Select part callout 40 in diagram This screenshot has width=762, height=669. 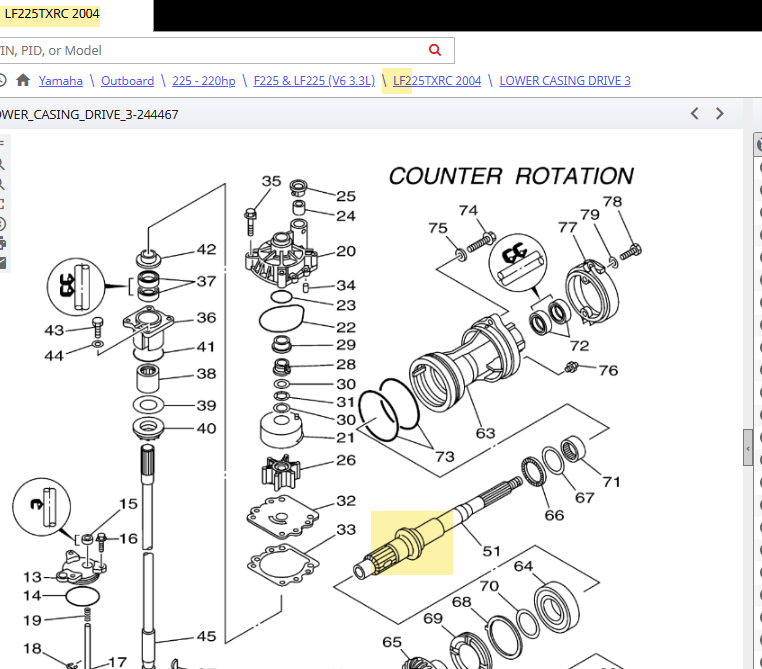click(x=207, y=429)
